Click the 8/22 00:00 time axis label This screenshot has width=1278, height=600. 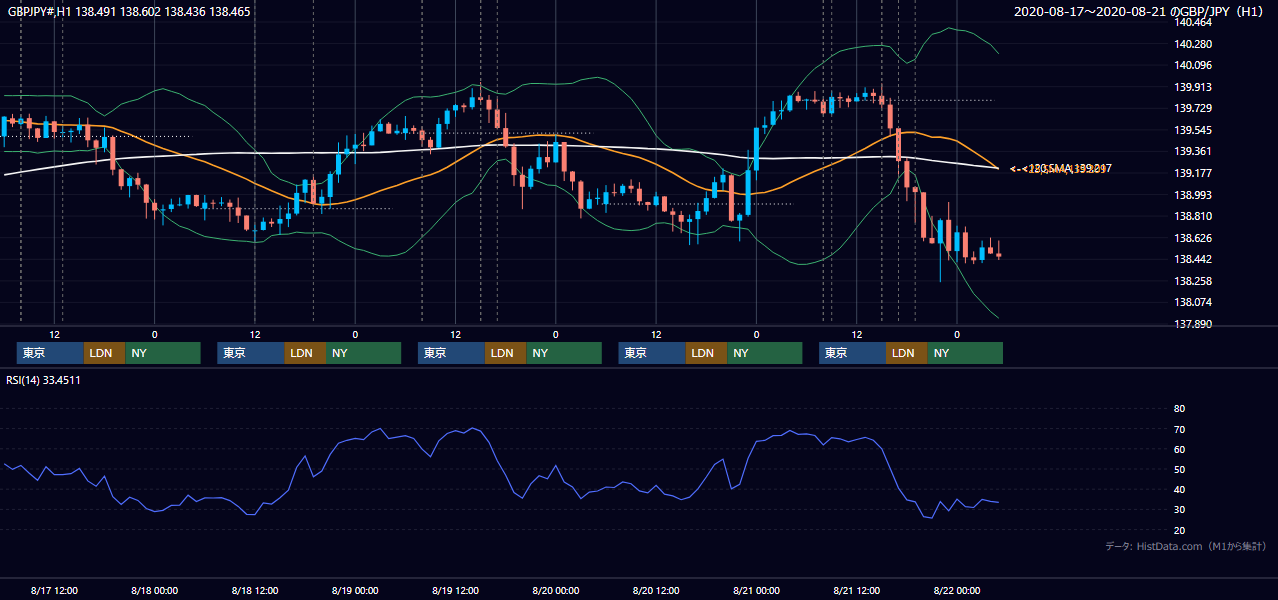(x=957, y=590)
